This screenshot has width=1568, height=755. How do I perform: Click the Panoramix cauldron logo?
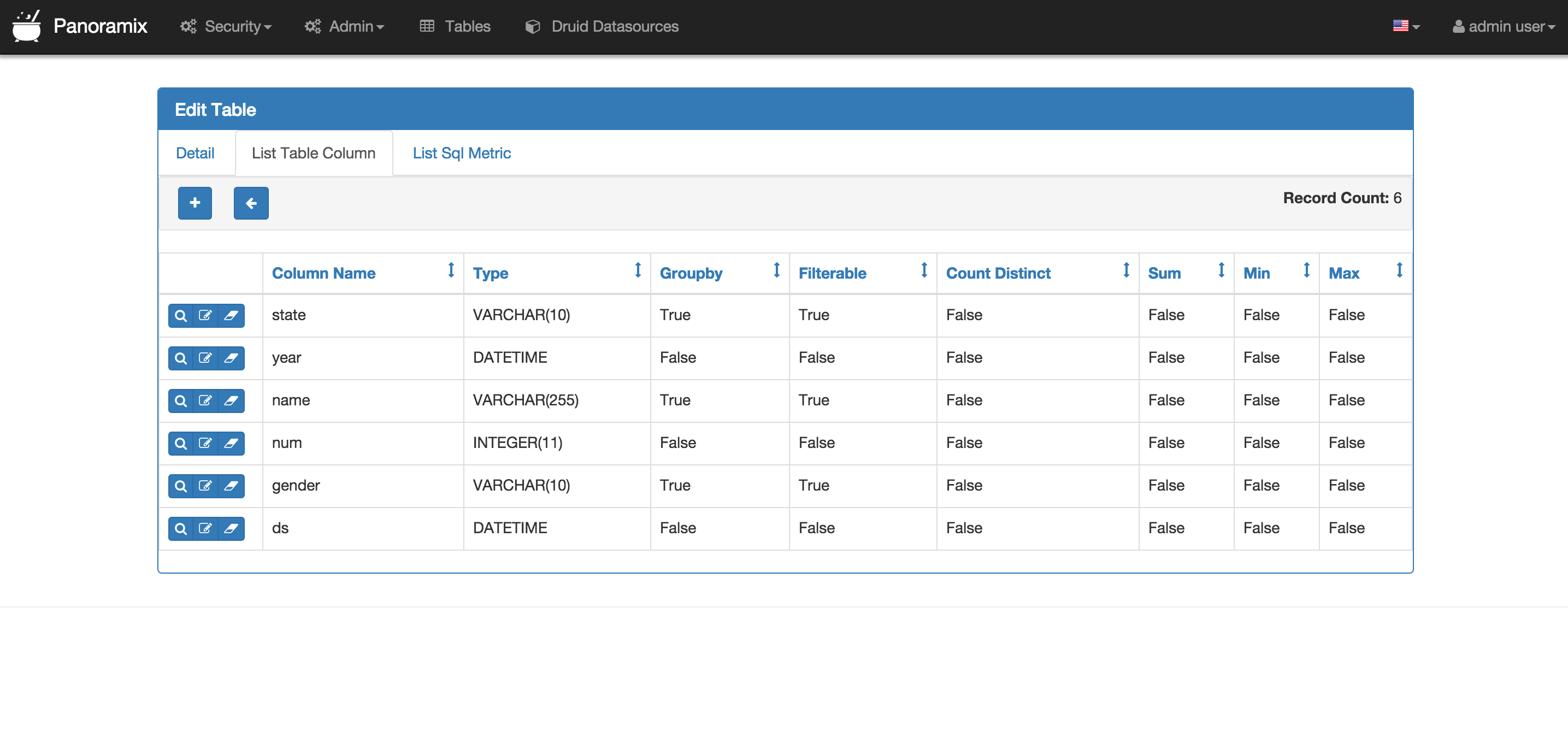click(27, 26)
